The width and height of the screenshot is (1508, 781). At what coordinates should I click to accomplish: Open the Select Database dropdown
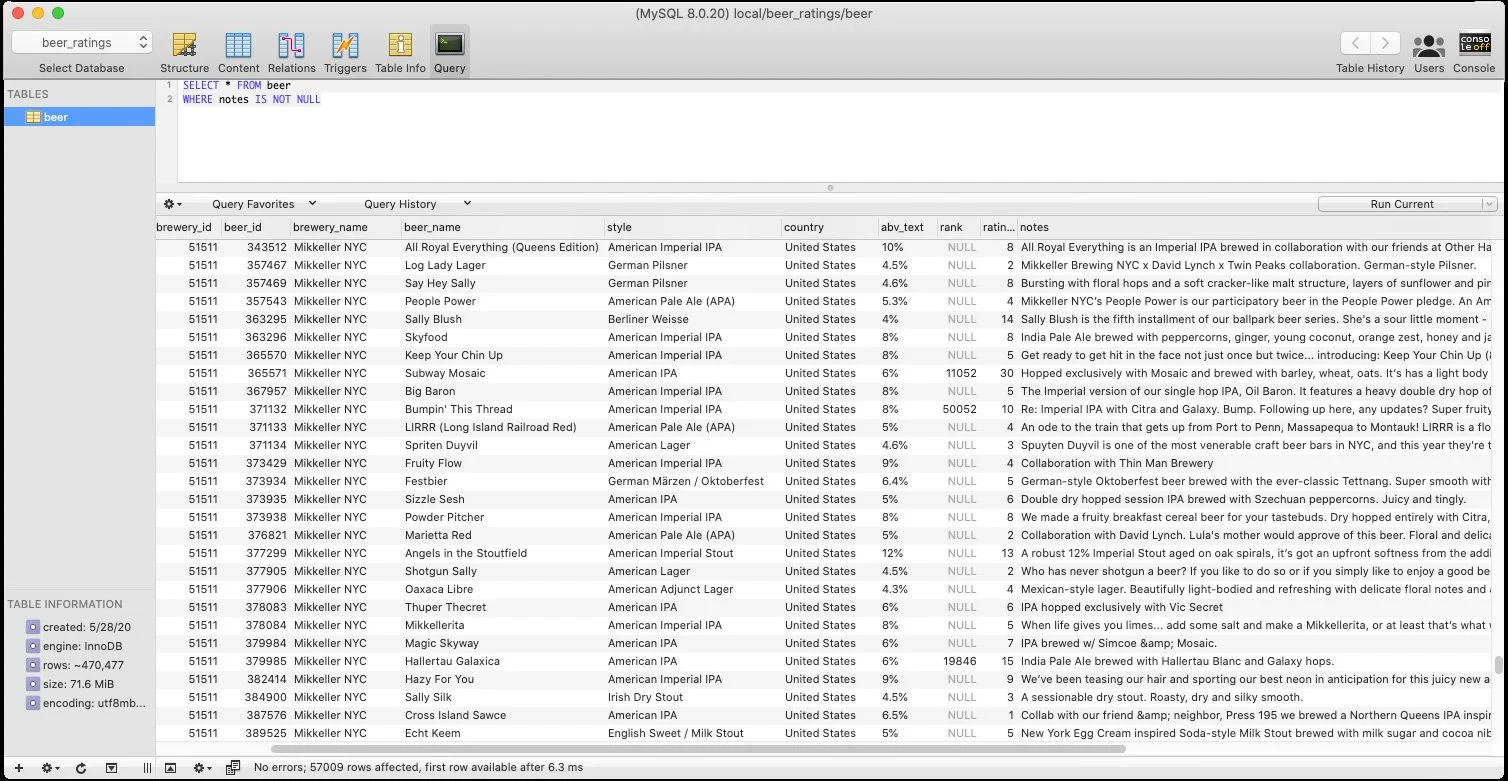(x=82, y=43)
